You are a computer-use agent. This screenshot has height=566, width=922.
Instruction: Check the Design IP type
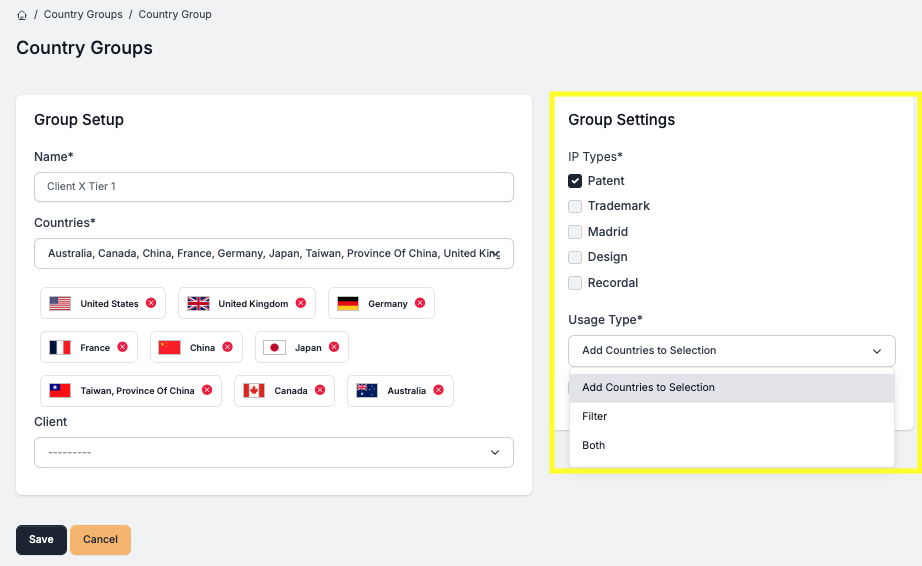pos(575,257)
